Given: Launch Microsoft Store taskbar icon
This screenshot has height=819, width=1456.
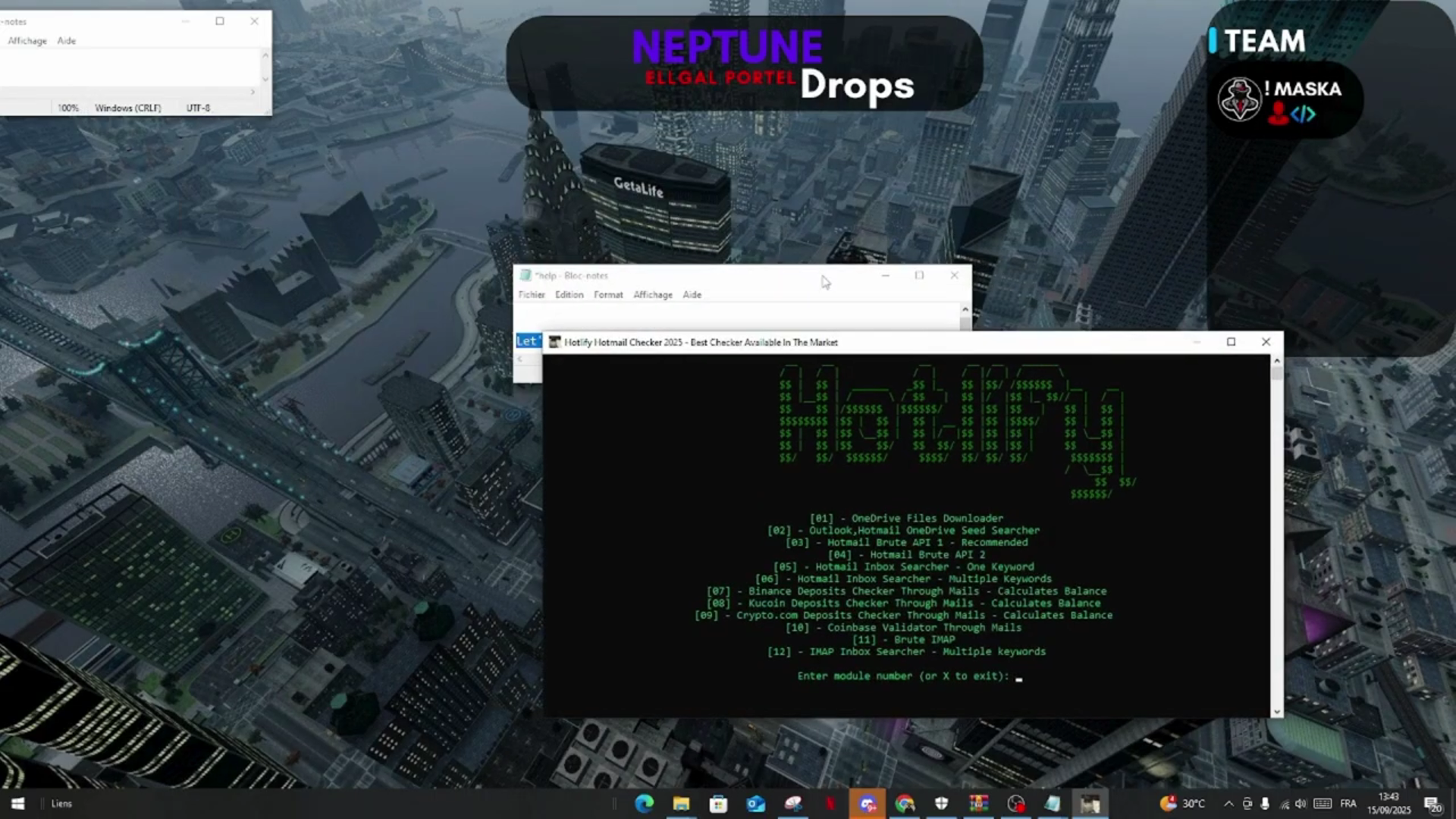Looking at the screenshot, I should [x=718, y=804].
